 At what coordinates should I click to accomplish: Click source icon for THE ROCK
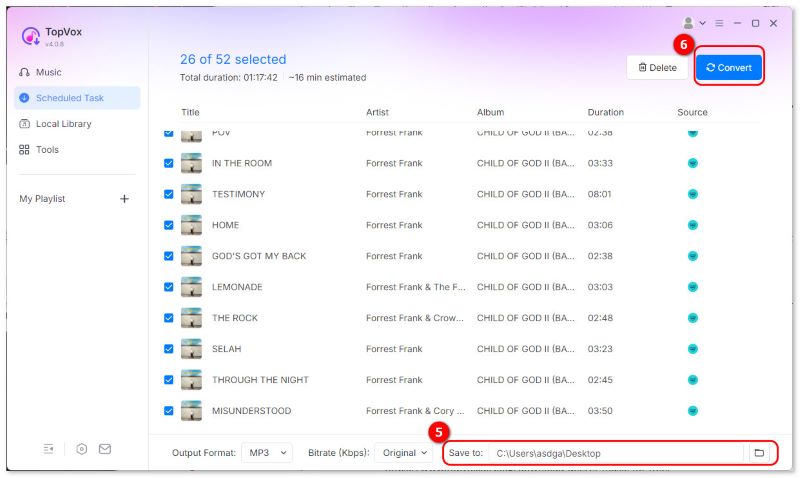coord(692,318)
